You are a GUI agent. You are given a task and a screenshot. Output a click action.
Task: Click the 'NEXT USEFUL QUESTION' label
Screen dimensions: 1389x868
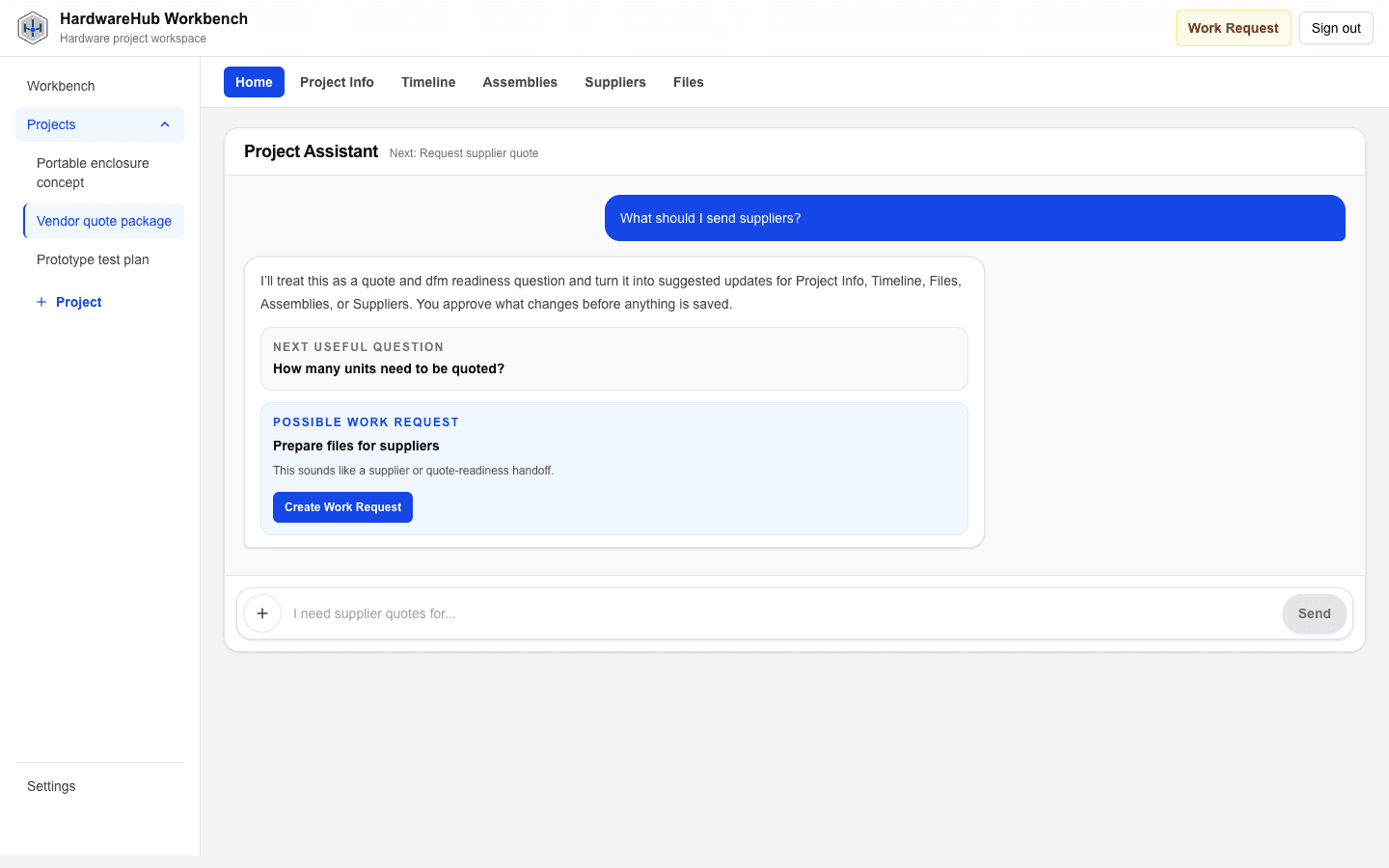pos(358,347)
